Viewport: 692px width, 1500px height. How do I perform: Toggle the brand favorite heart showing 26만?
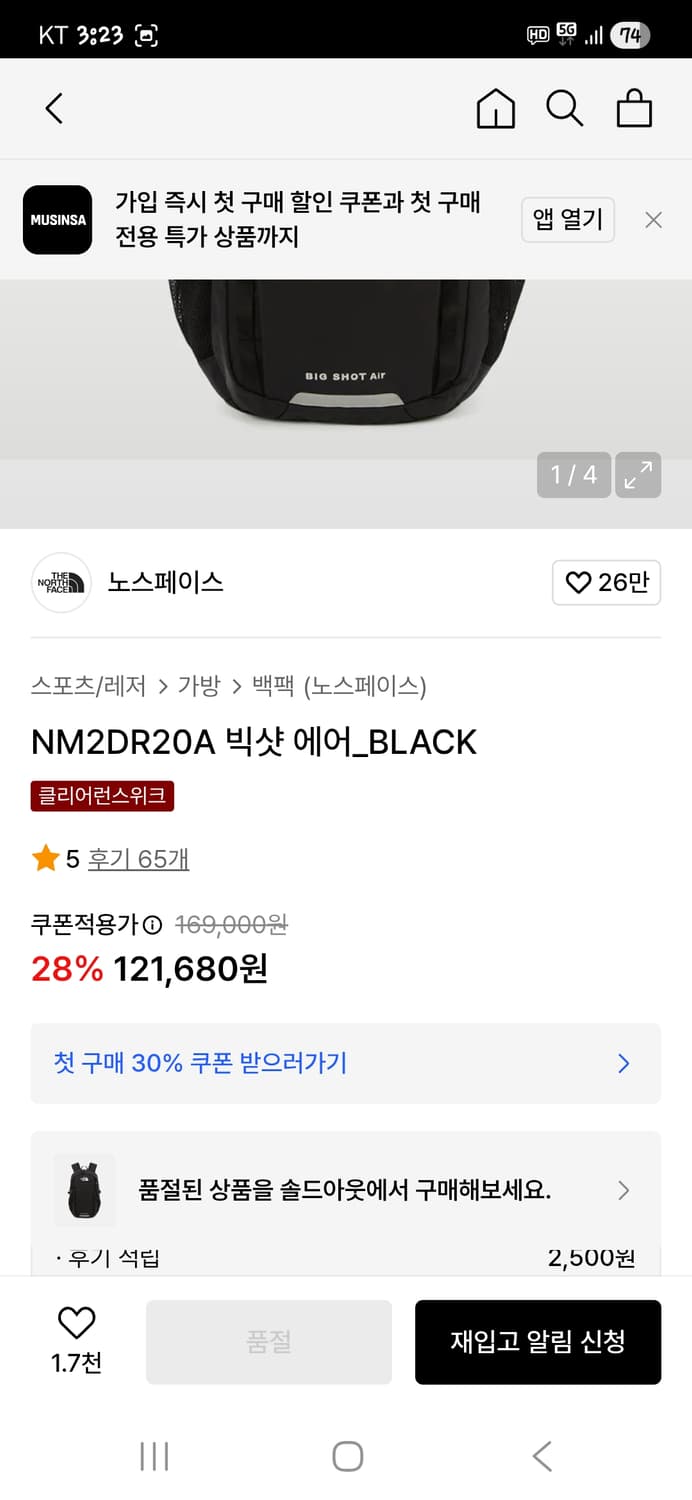(606, 583)
